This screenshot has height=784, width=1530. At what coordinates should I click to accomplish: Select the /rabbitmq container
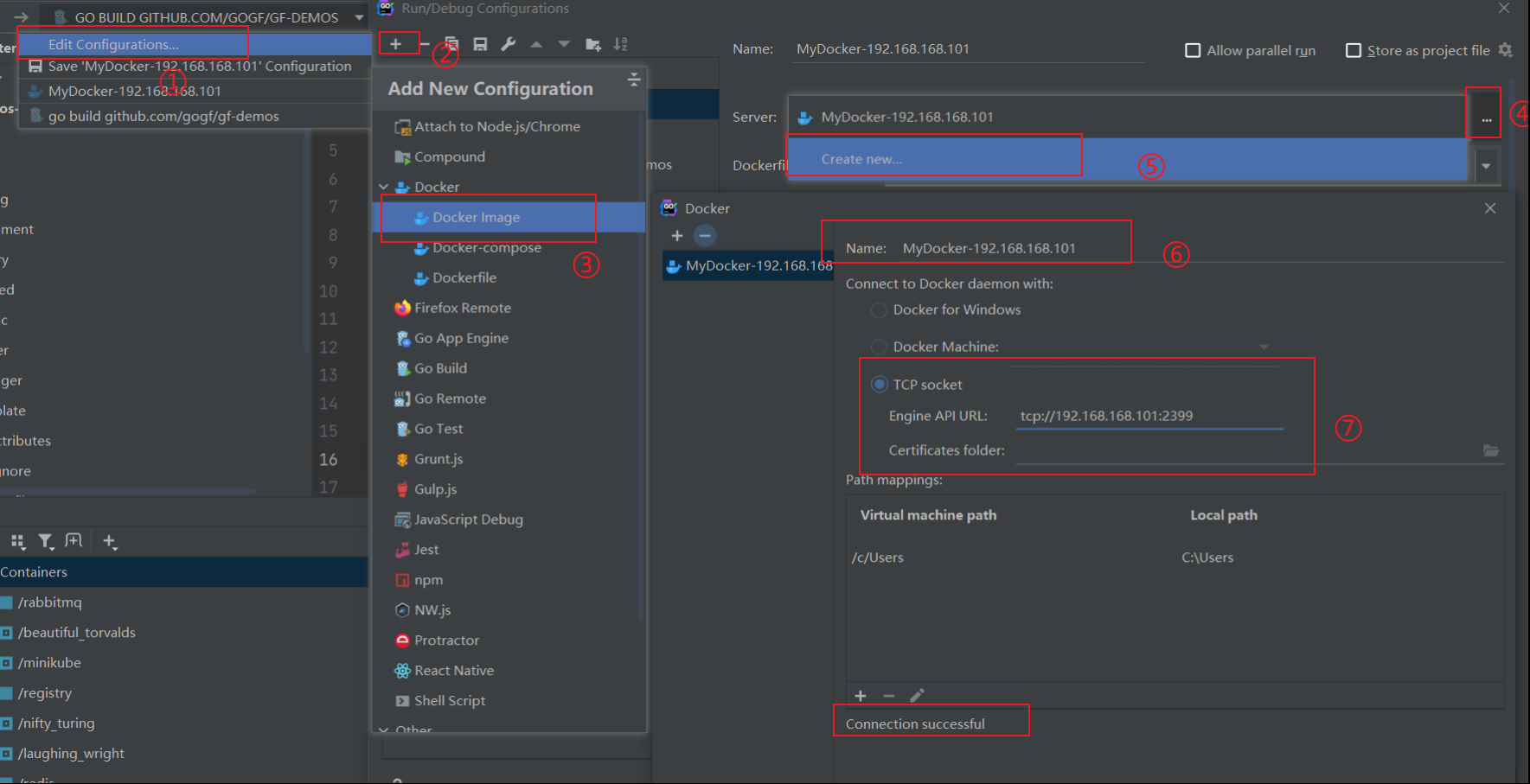point(183,602)
